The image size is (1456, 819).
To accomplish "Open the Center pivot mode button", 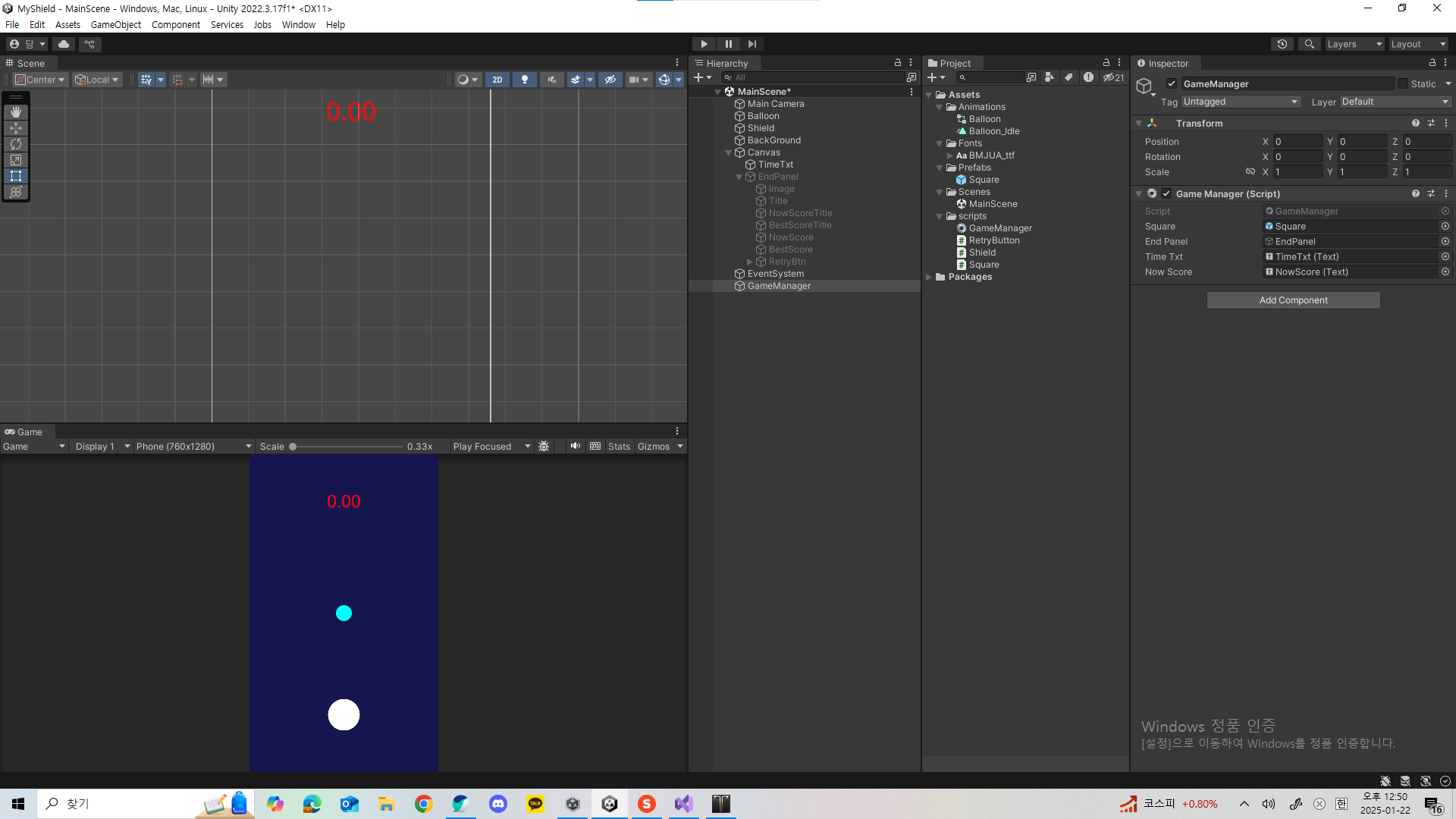I will pos(40,80).
